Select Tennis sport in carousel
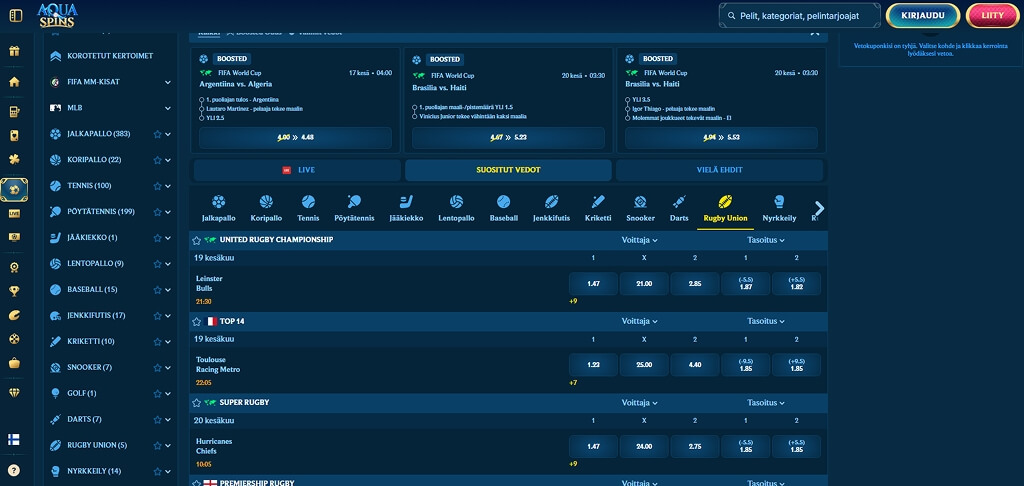Viewport: 1024px width, 486px height. 308,209
